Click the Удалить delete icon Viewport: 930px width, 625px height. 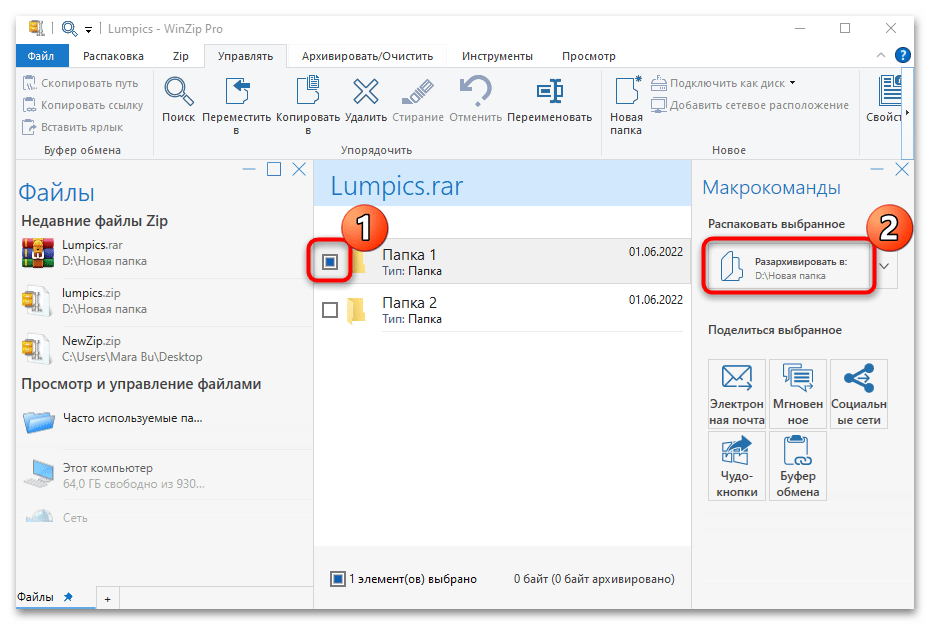coord(365,93)
